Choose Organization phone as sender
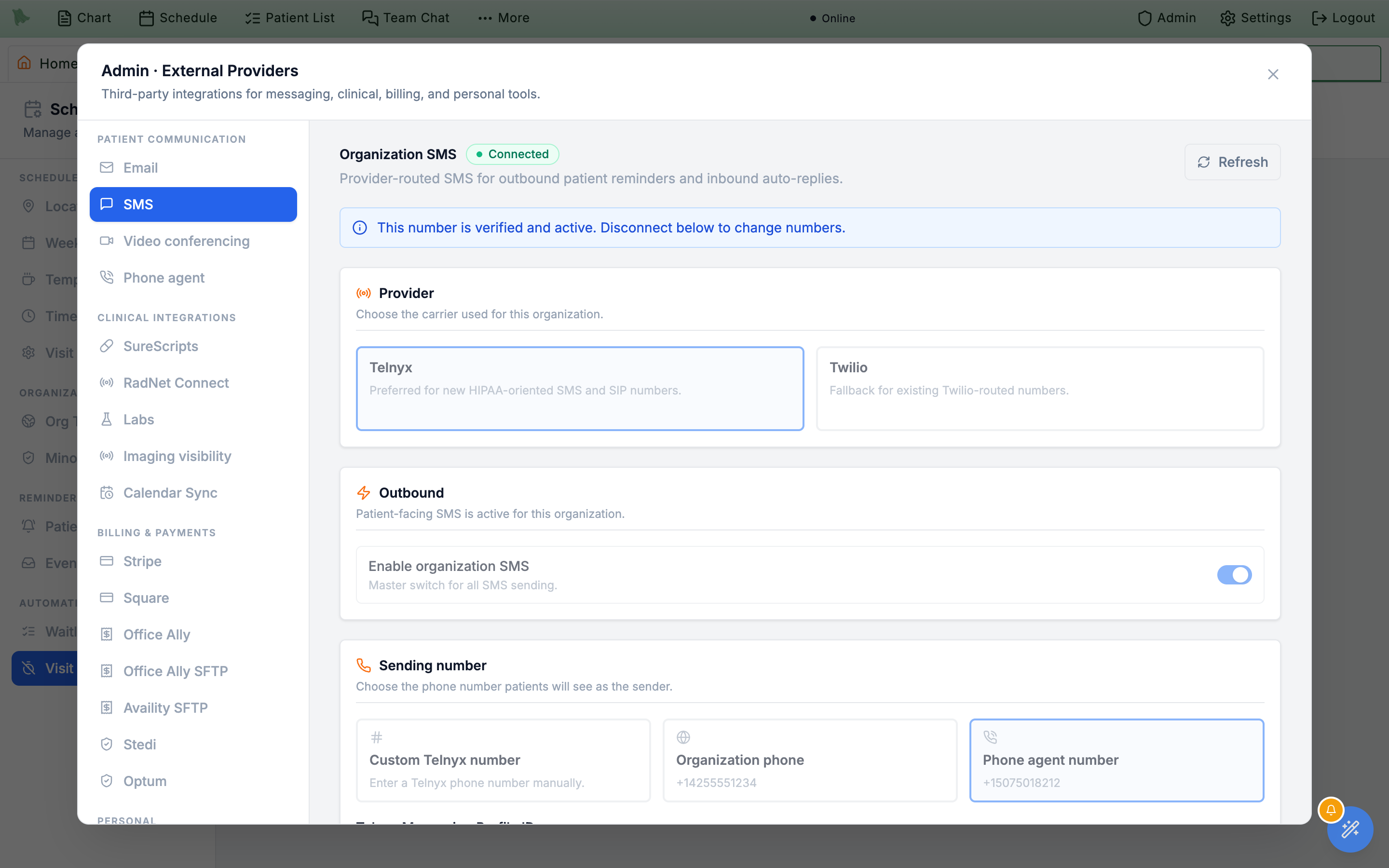 pyautogui.click(x=810, y=760)
